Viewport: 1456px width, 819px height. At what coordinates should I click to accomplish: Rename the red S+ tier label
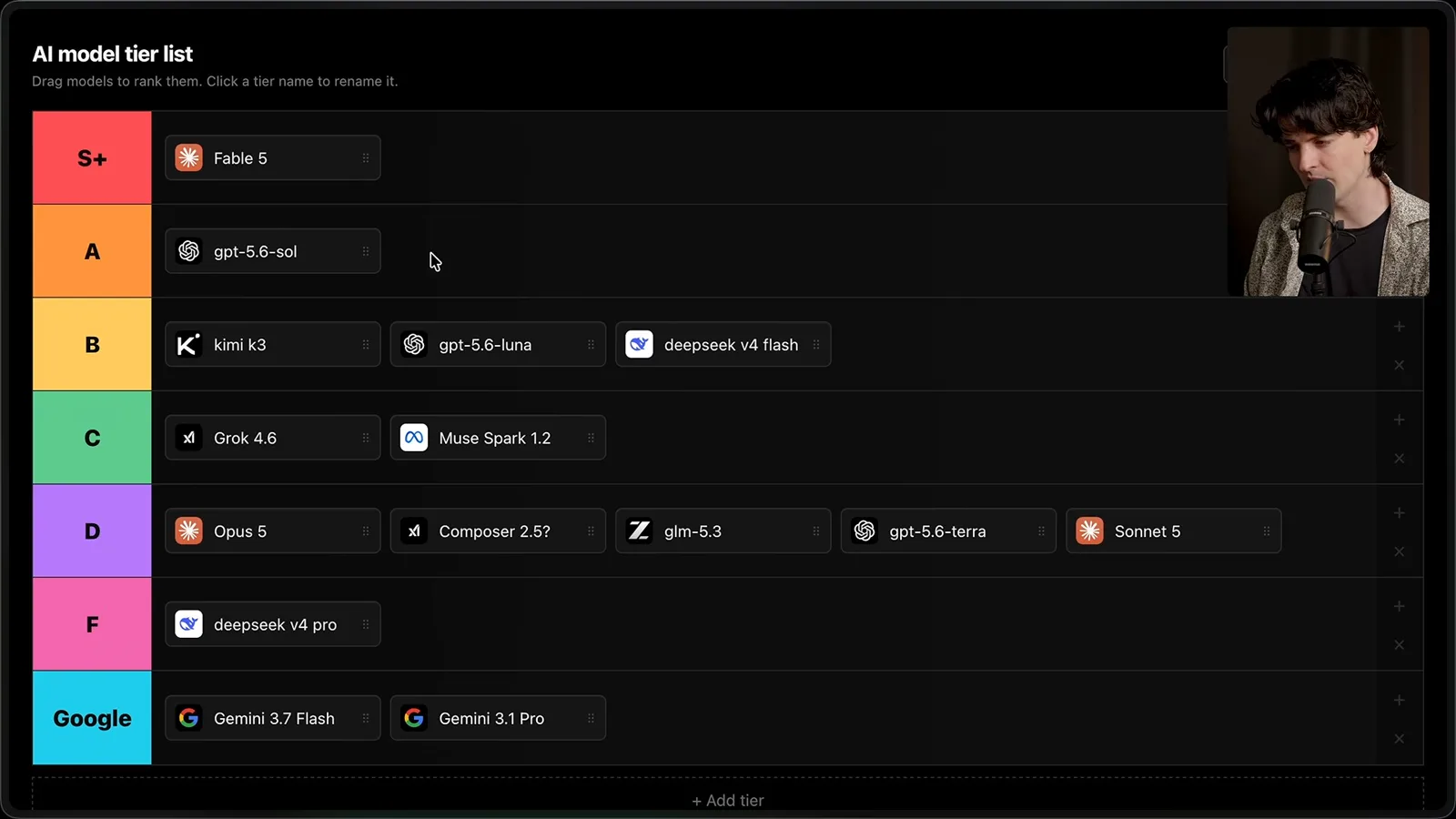click(x=92, y=158)
